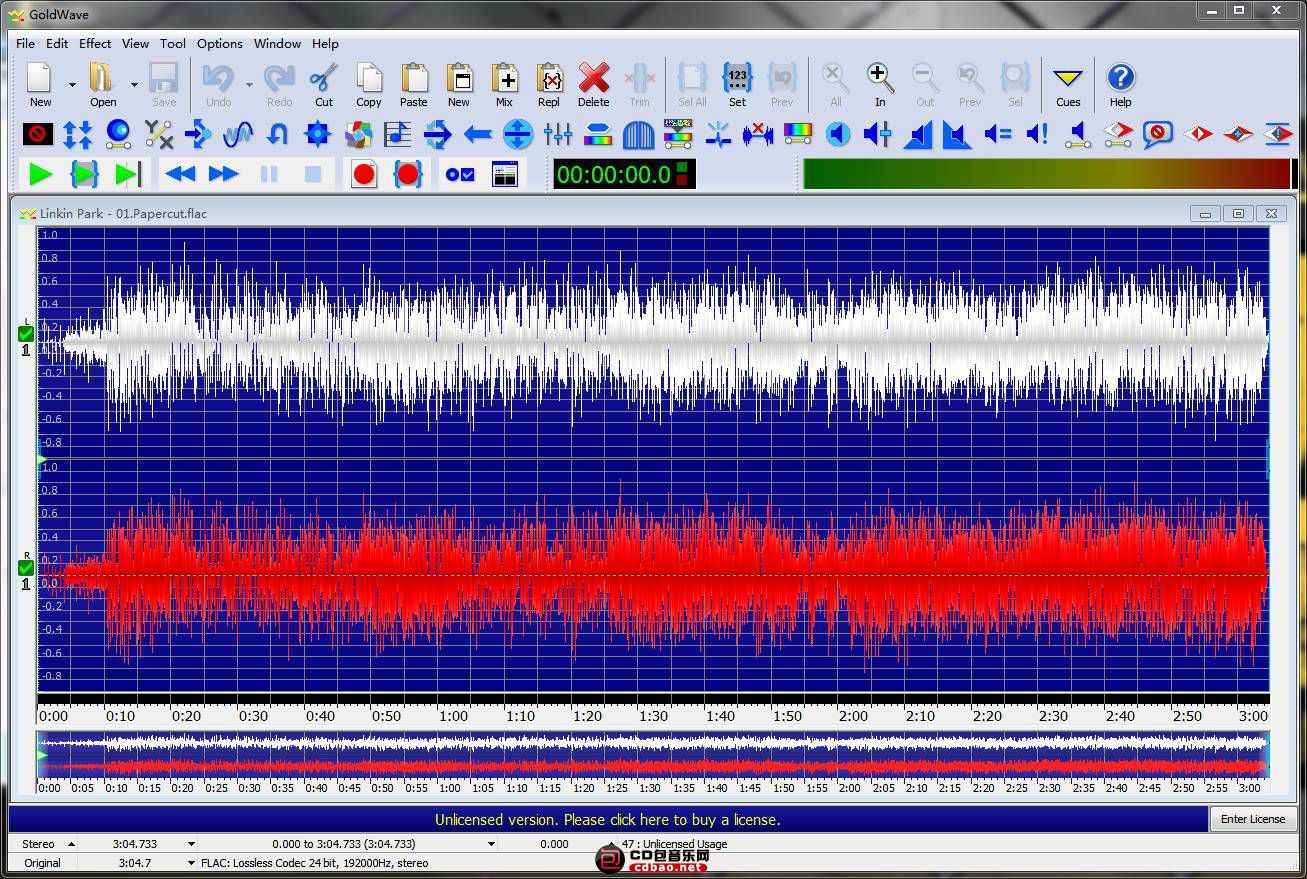Image resolution: width=1307 pixels, height=879 pixels.
Task: Open the Tool menu
Action: [173, 43]
